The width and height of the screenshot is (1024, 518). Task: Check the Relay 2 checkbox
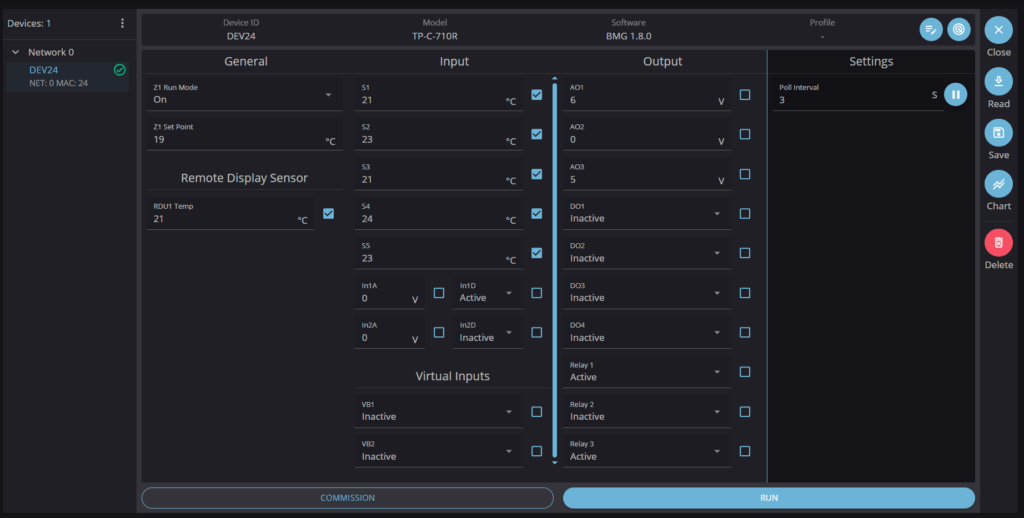(x=744, y=412)
